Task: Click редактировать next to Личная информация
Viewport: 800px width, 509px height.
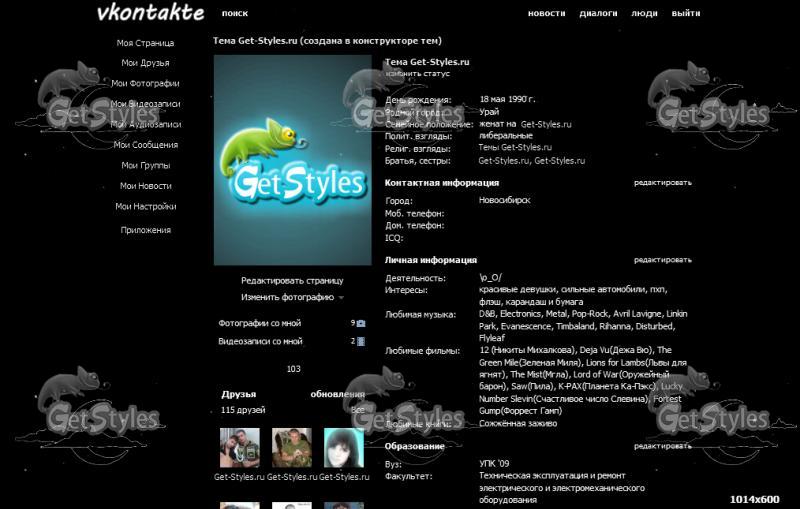Action: tap(663, 260)
